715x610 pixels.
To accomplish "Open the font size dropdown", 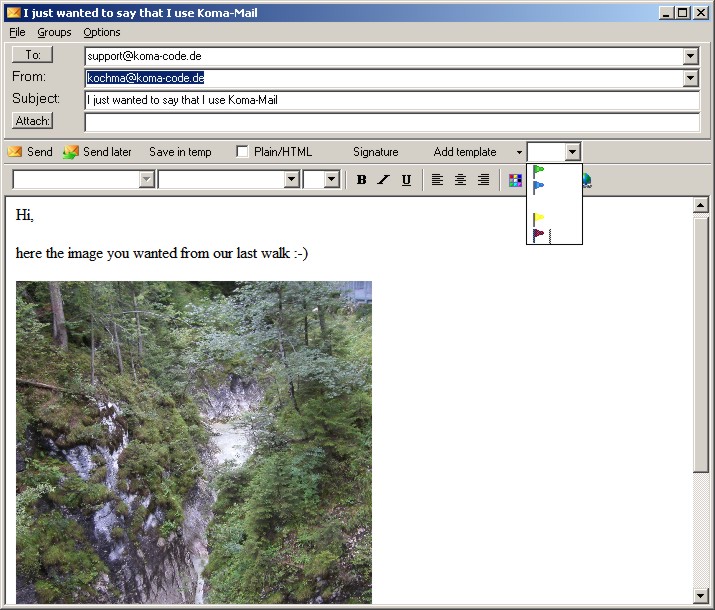I will coord(332,180).
